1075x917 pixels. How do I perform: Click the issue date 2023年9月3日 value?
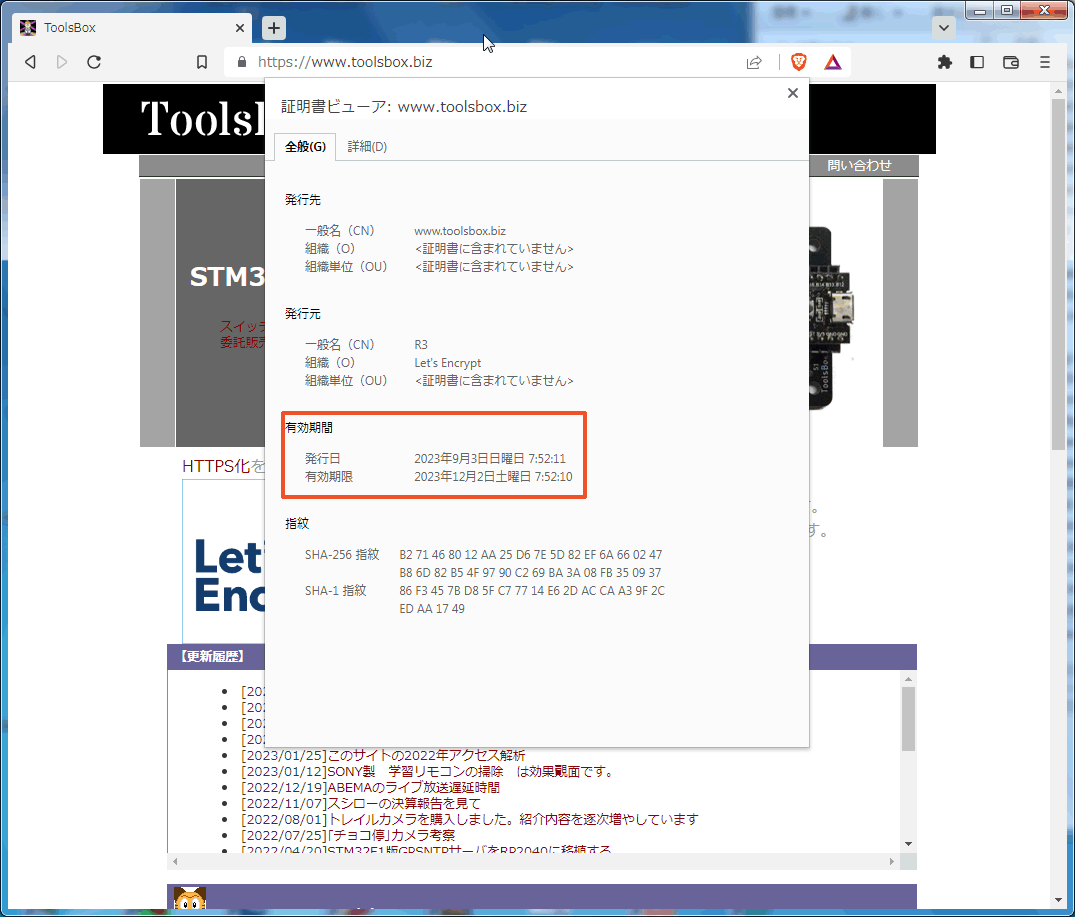point(490,458)
